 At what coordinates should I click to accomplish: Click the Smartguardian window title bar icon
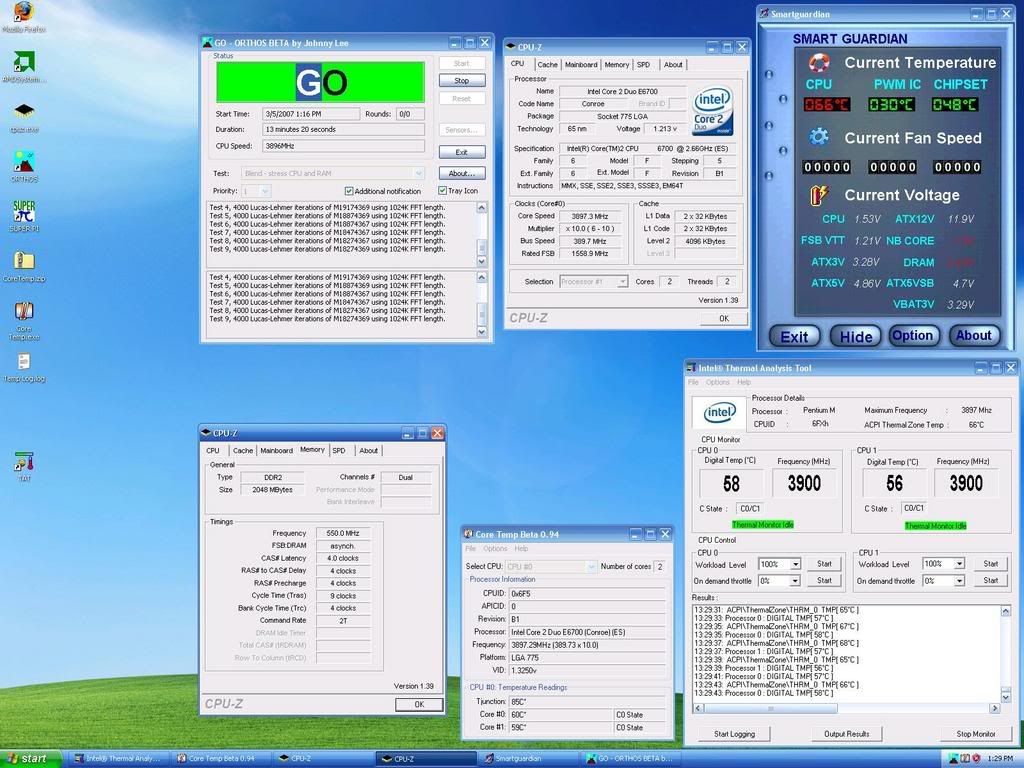click(x=763, y=14)
